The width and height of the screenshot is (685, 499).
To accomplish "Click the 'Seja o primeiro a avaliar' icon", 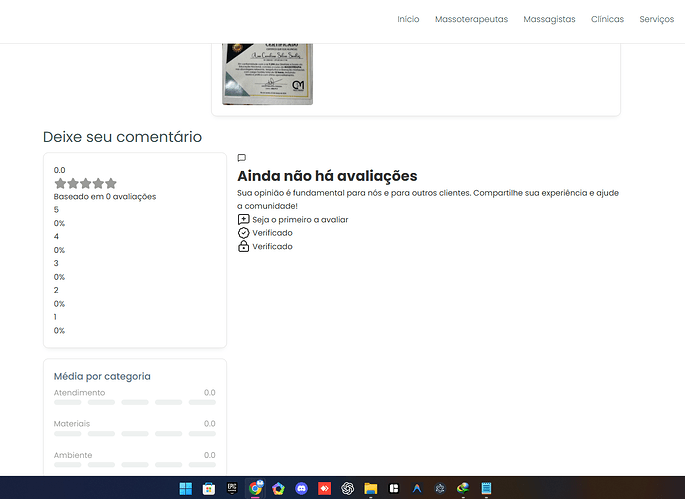I will (243, 219).
